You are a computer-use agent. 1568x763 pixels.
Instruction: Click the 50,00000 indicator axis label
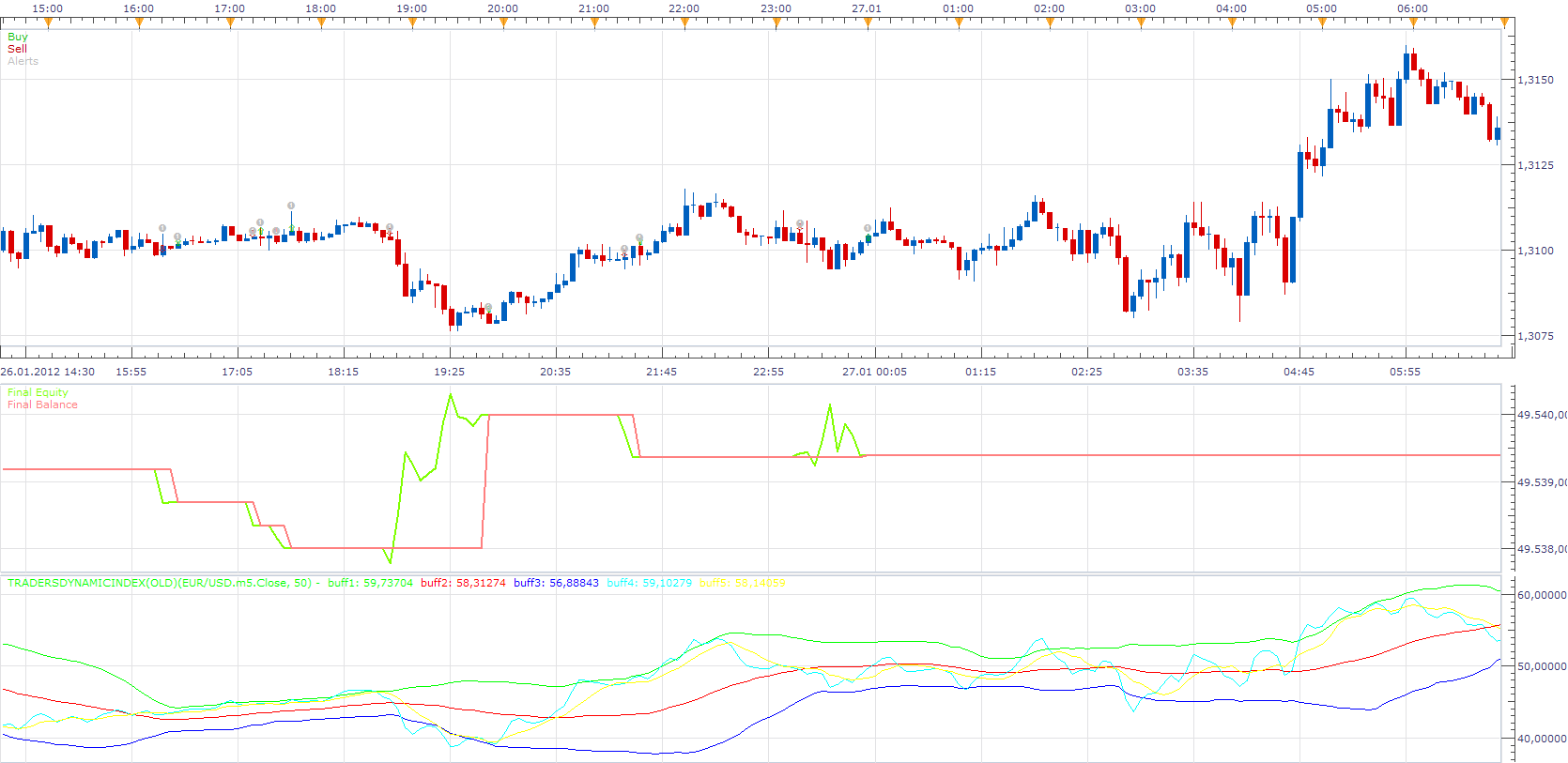[1542, 666]
